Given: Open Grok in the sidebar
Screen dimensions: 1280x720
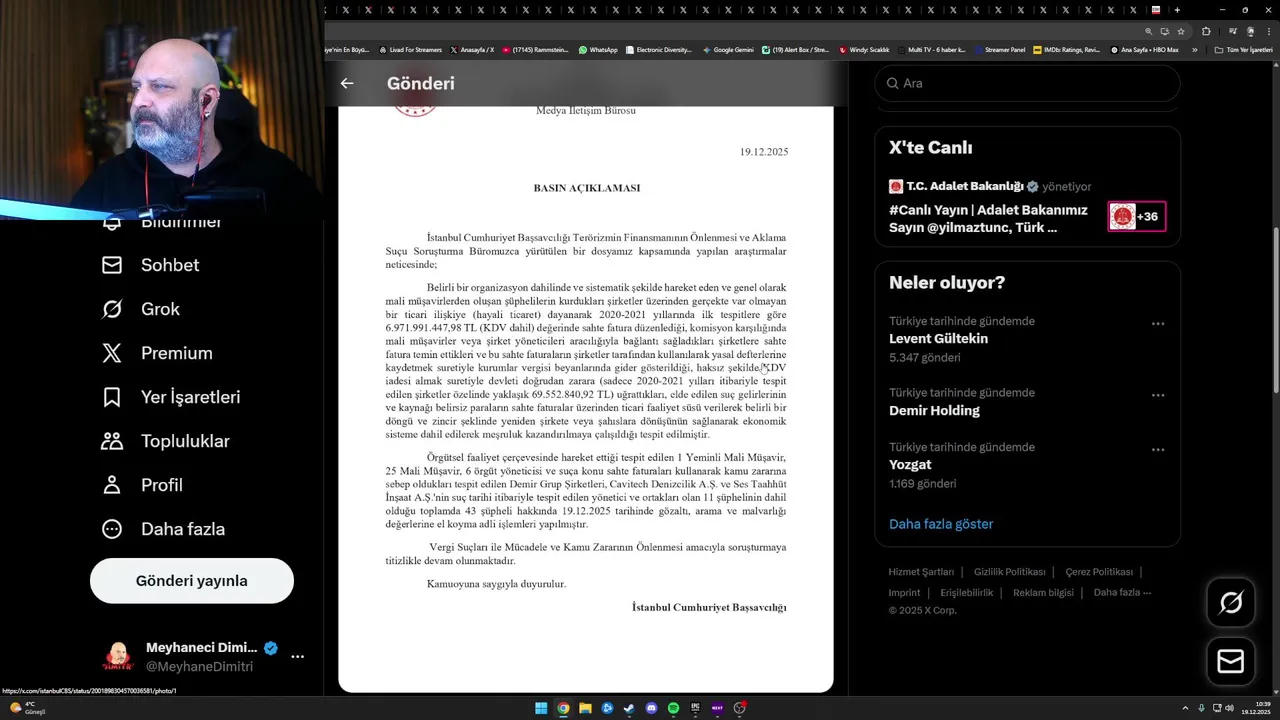Looking at the screenshot, I should [x=141, y=309].
